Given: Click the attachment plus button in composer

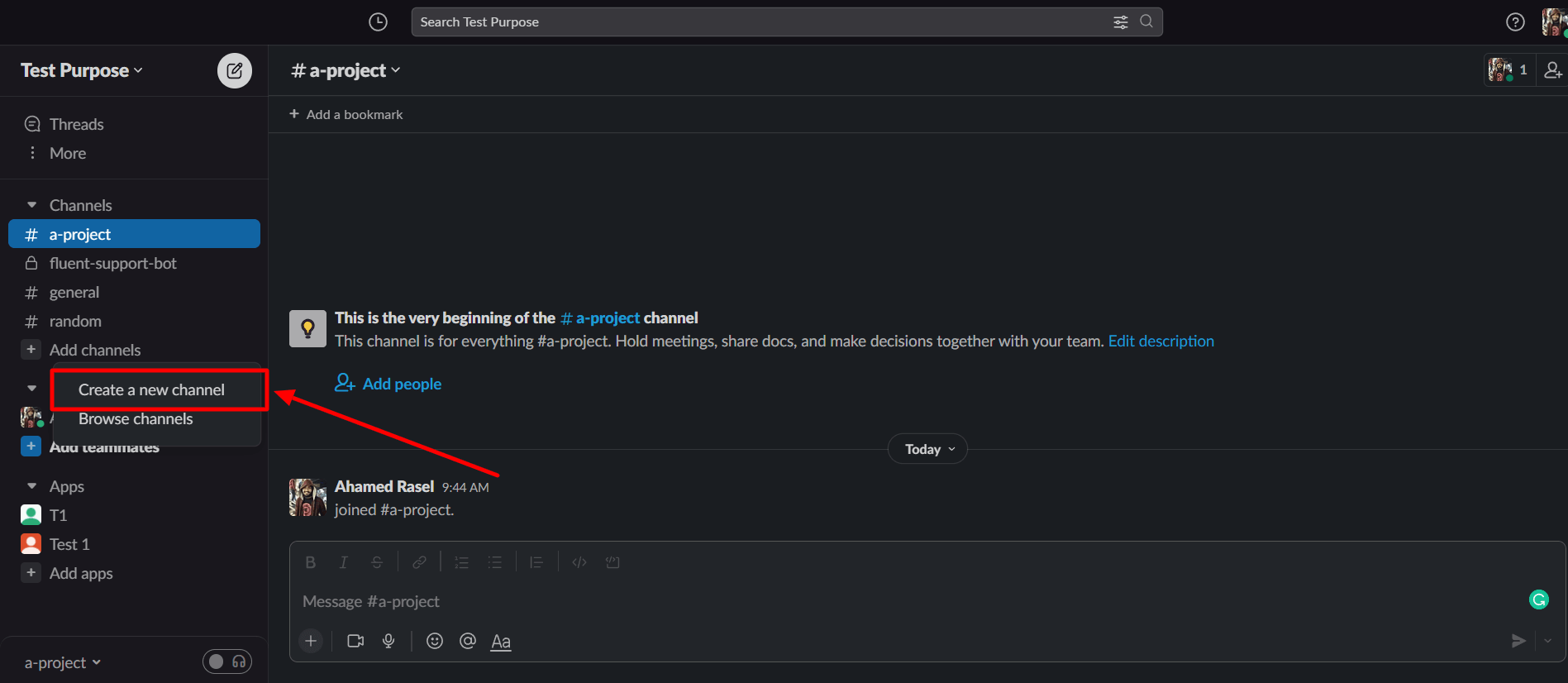Looking at the screenshot, I should [311, 641].
